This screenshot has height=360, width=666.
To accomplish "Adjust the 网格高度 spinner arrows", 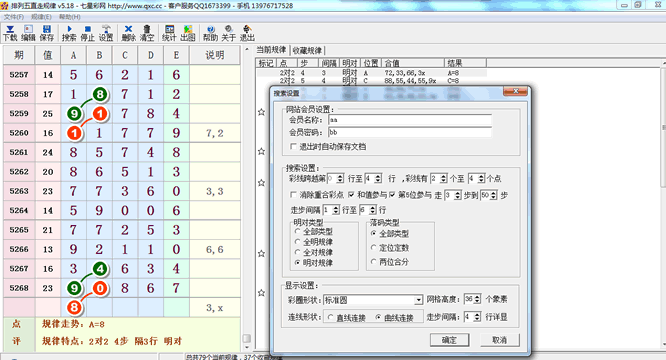I will 478,299.
